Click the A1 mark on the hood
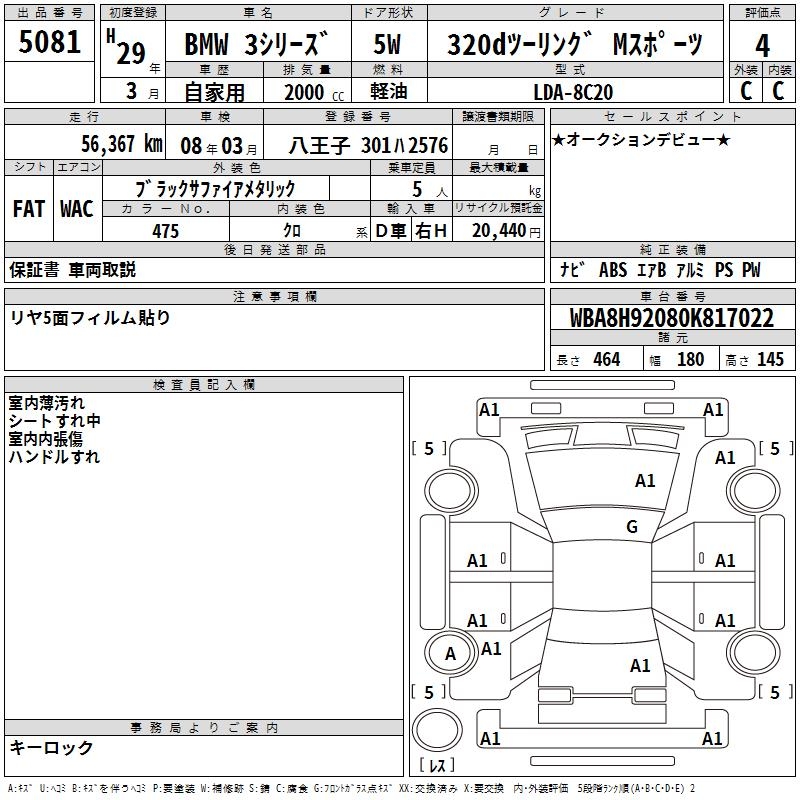This screenshot has width=800, height=800. (x=645, y=481)
